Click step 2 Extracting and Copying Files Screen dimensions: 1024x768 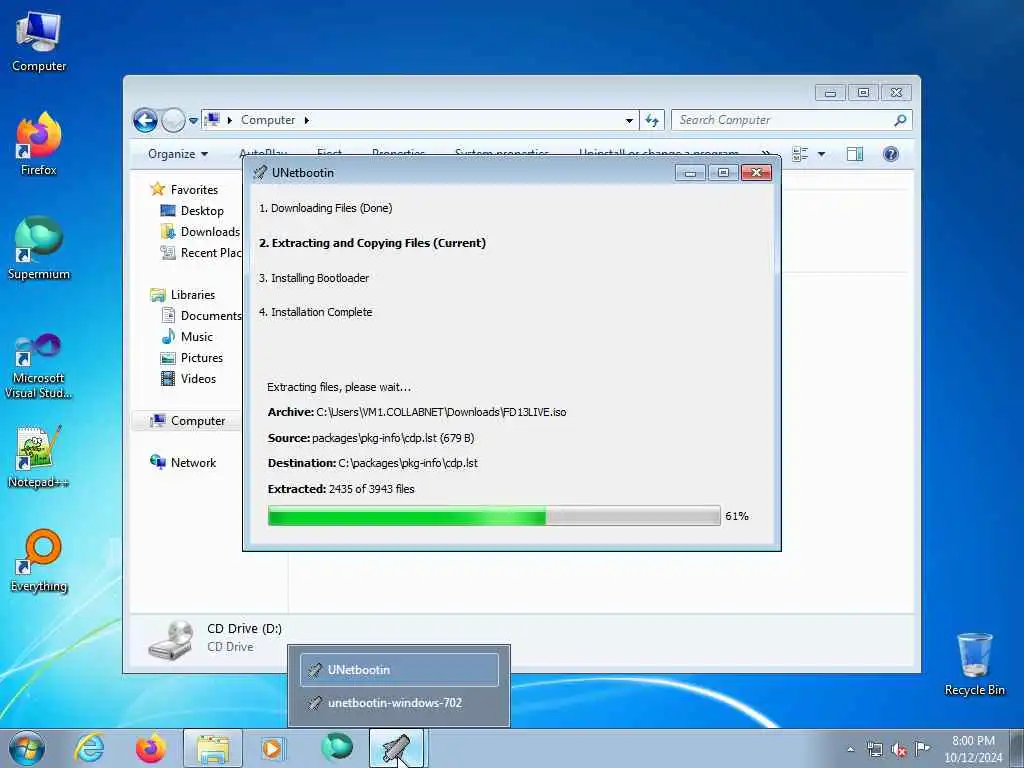372,243
